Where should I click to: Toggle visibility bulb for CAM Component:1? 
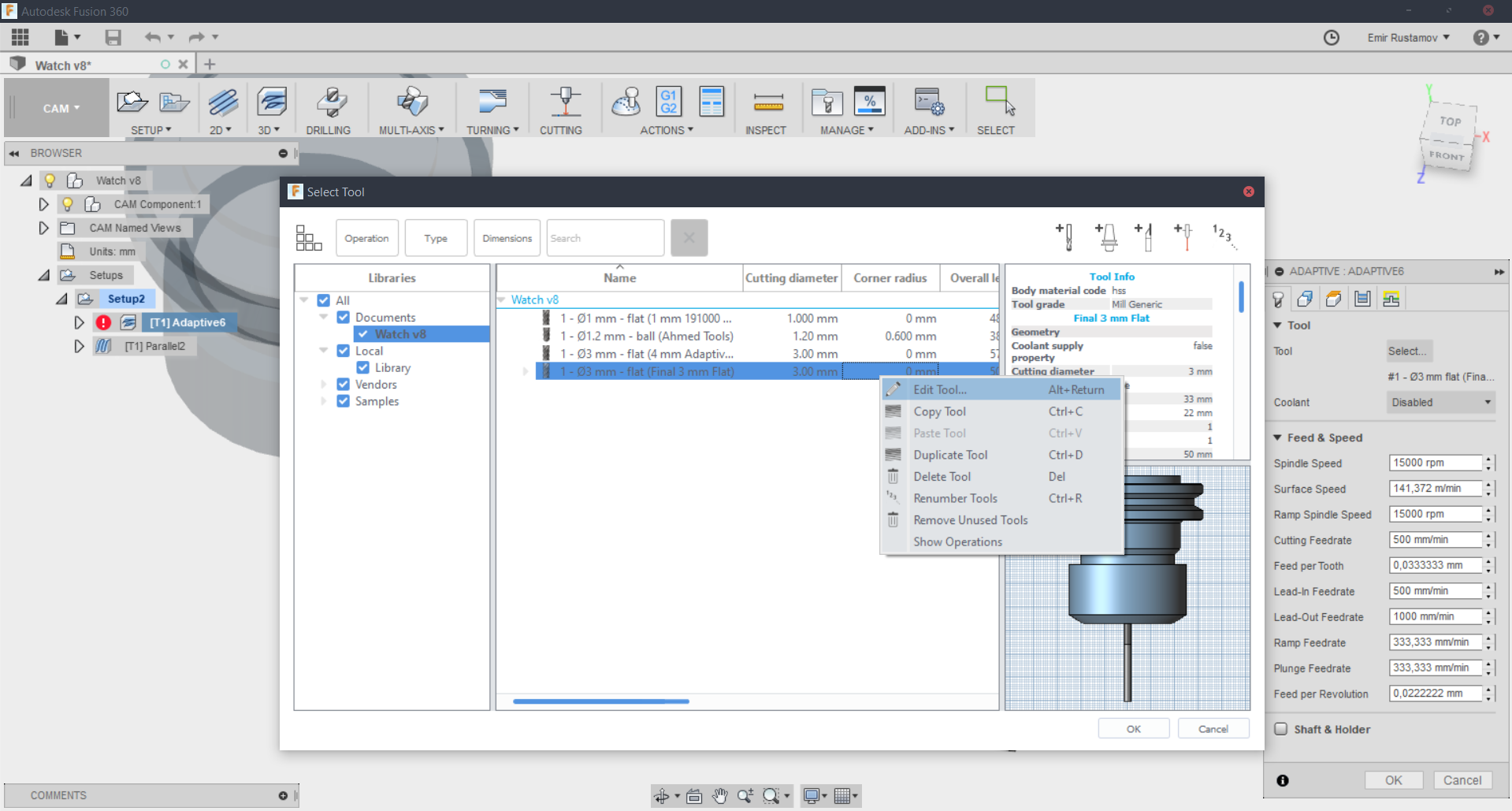click(68, 204)
